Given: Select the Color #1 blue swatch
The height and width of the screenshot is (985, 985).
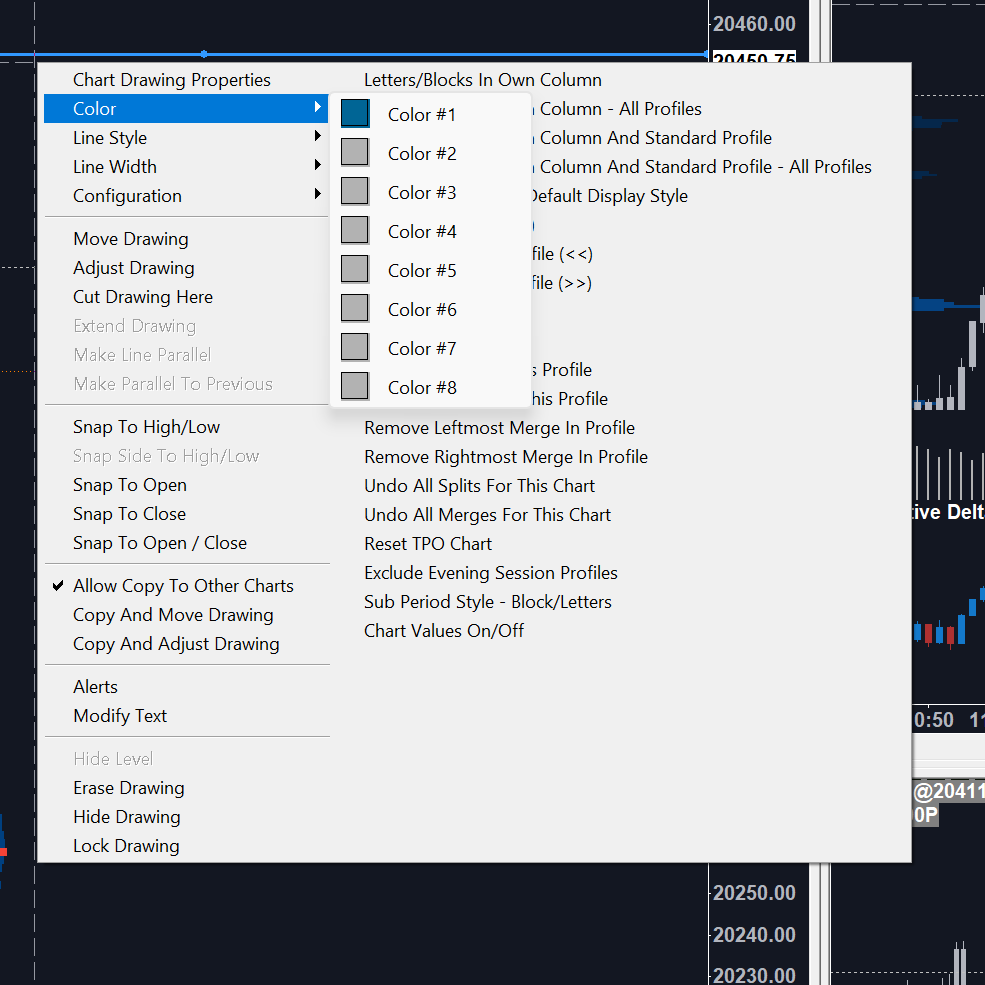Looking at the screenshot, I should coord(355,114).
